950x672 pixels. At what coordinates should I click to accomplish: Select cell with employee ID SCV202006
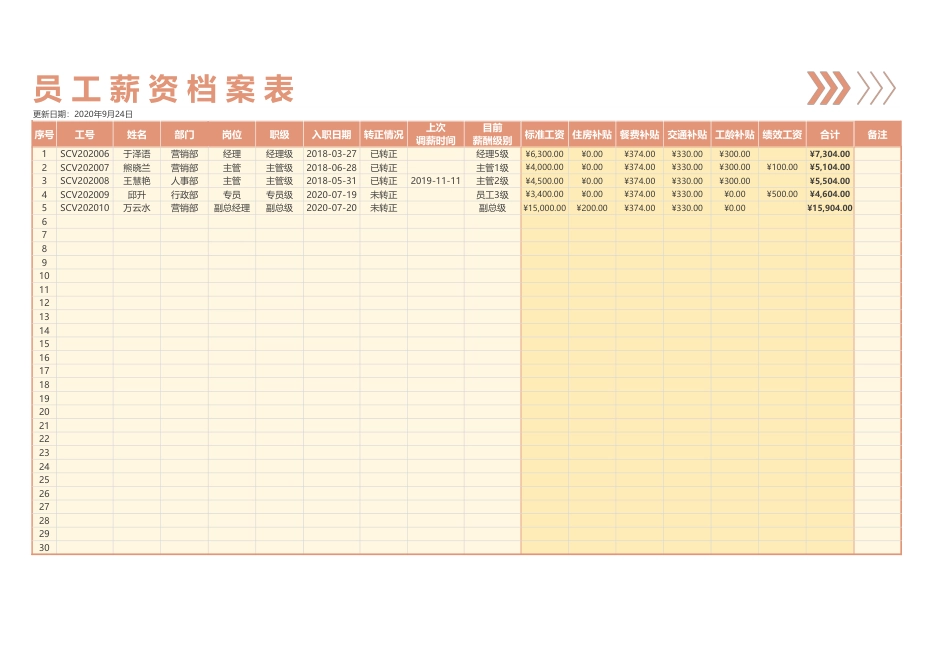[84, 154]
